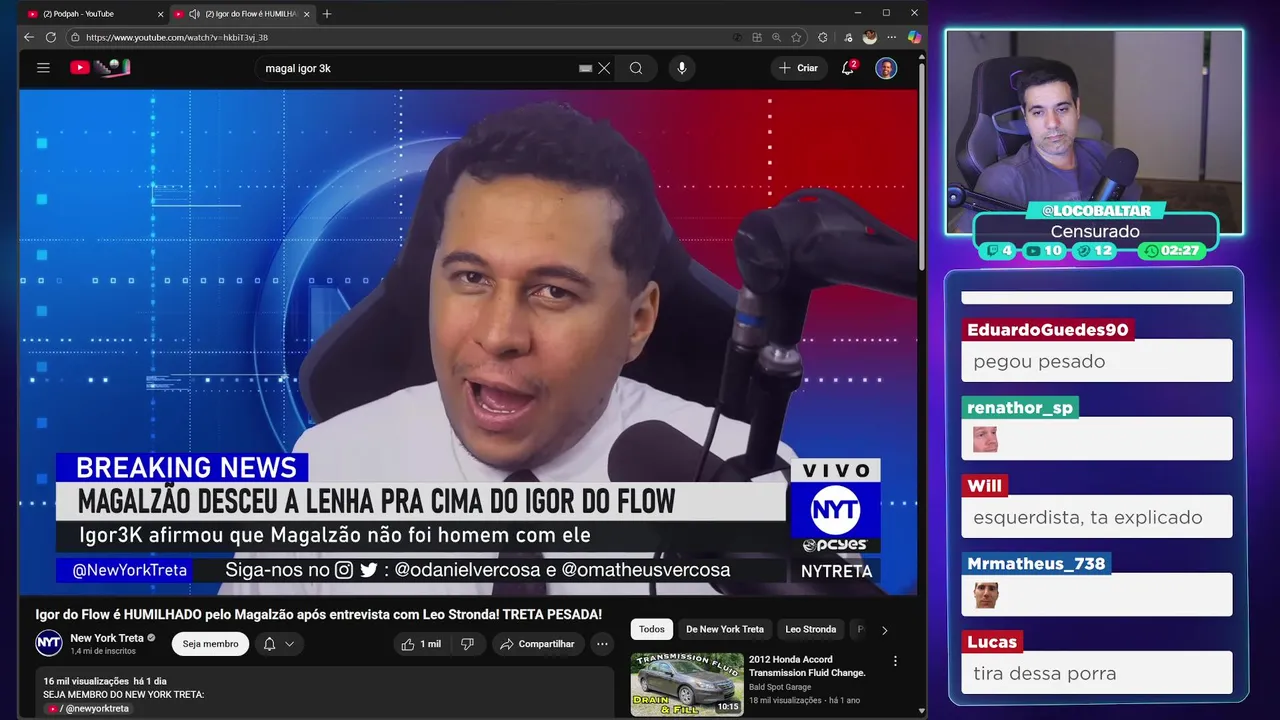The height and width of the screenshot is (720, 1280).
Task: Click the chat username Lucas
Action: pos(992,642)
